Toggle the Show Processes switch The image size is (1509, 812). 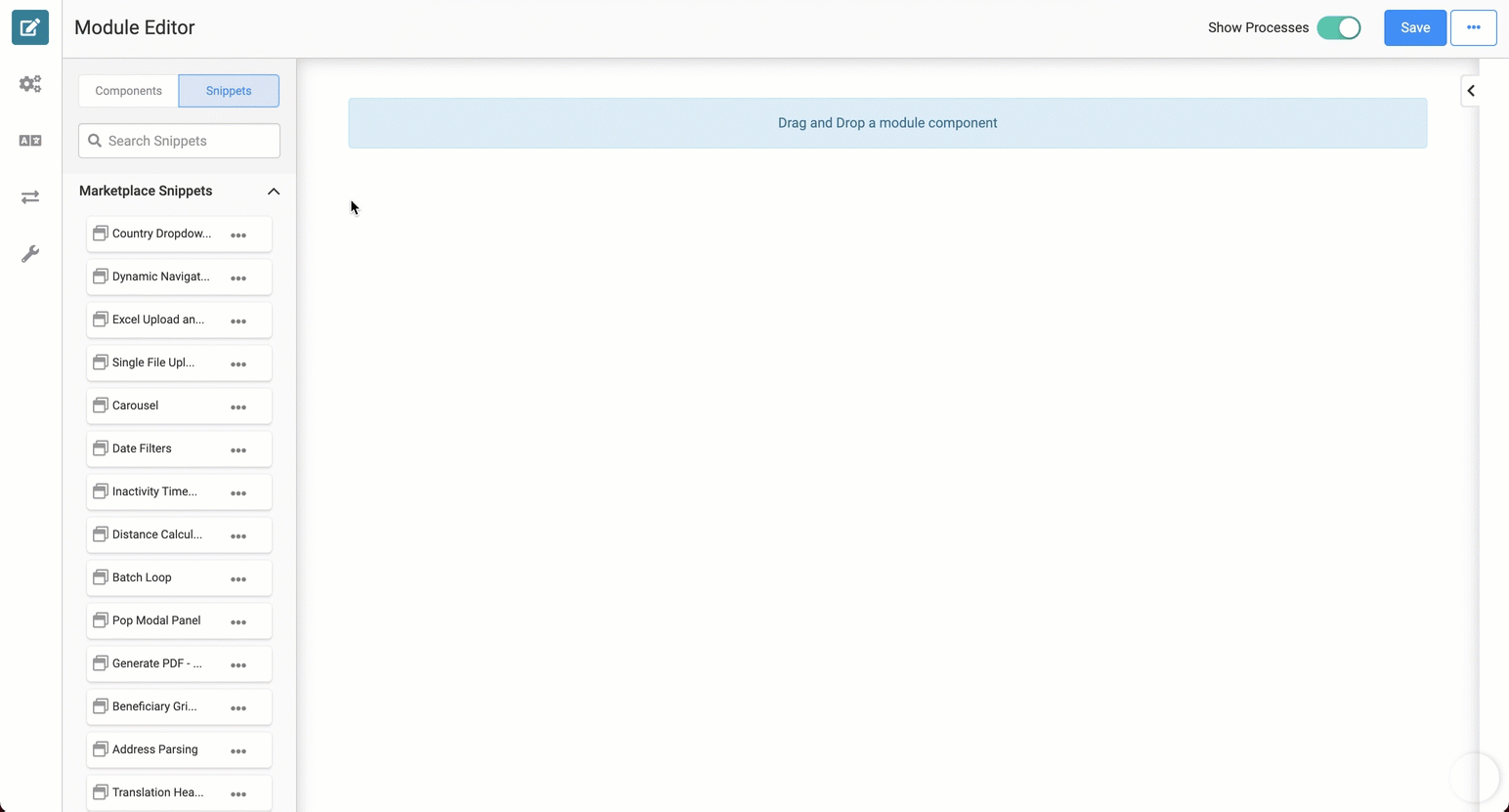point(1339,27)
